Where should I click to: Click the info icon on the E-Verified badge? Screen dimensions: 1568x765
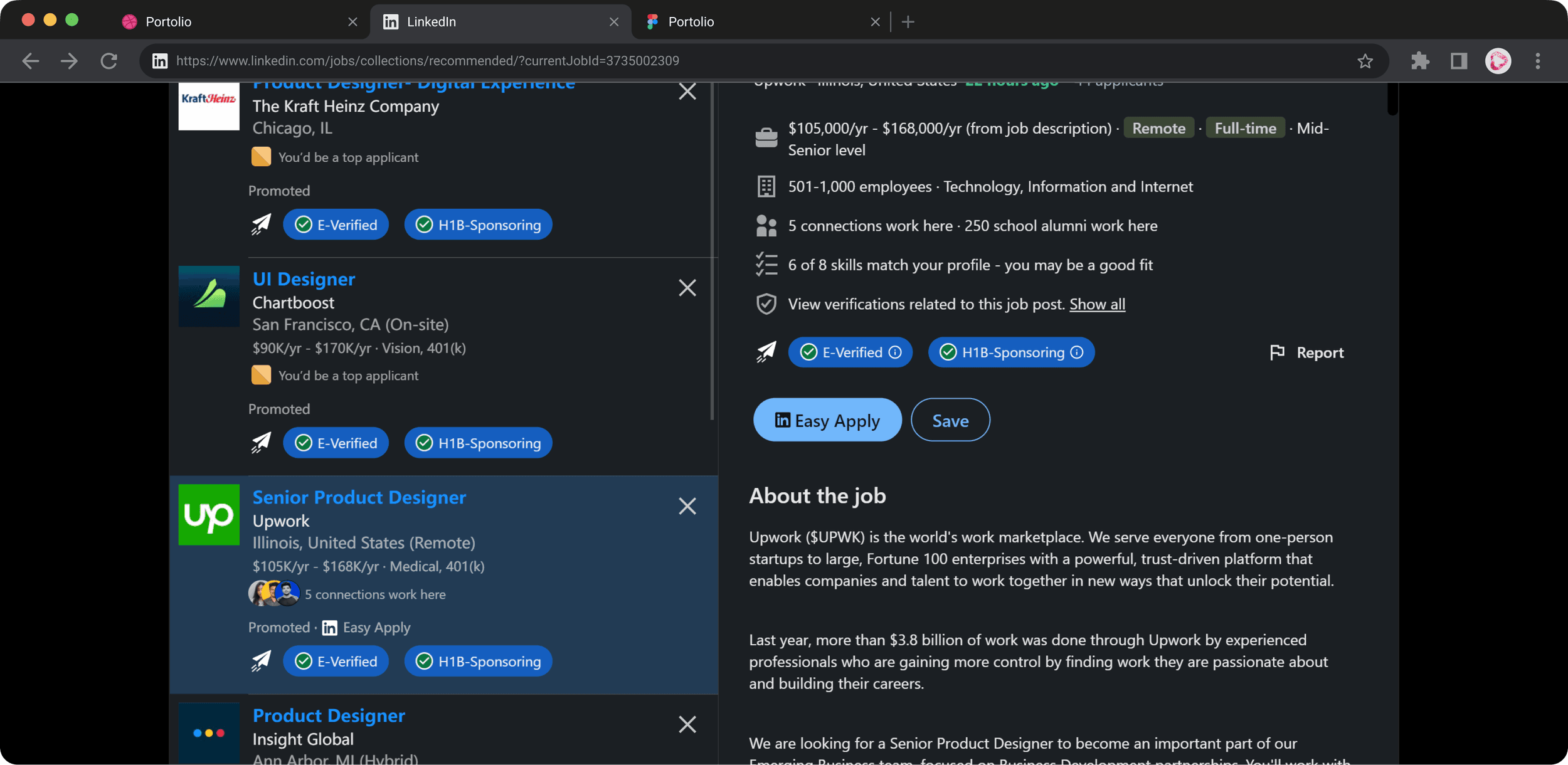click(895, 352)
